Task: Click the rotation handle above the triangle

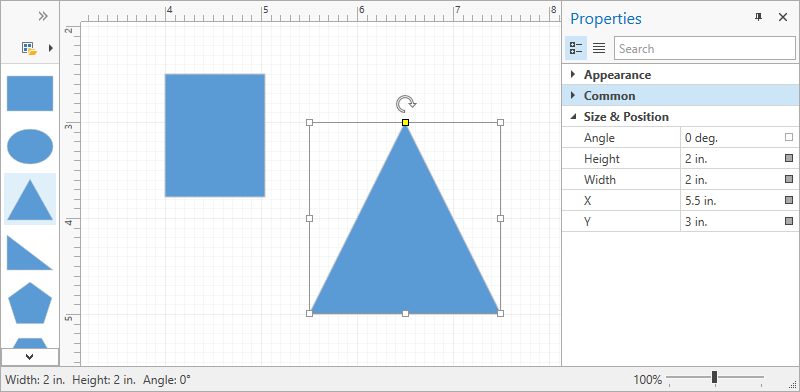Action: point(406,104)
